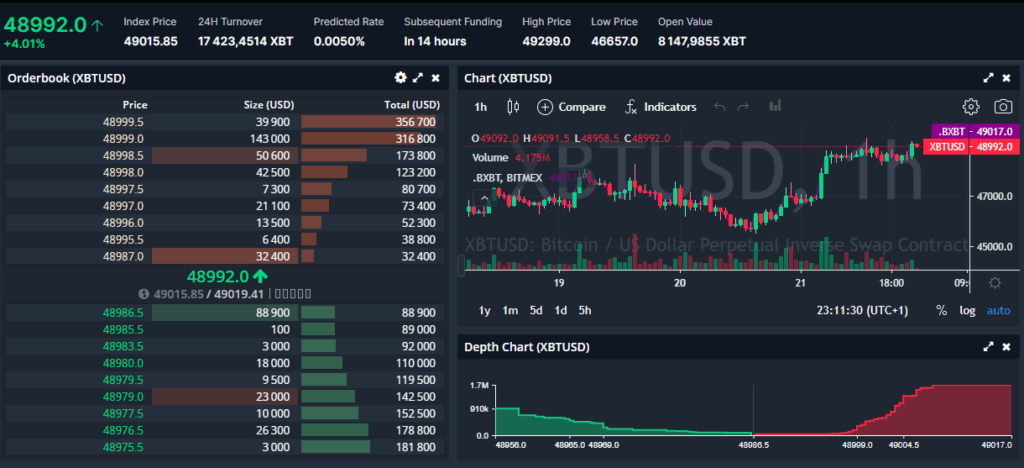Screen dimensions: 1024x468
Task: Expand the Depth Chart panel to fullscreen
Action: pyautogui.click(x=989, y=347)
